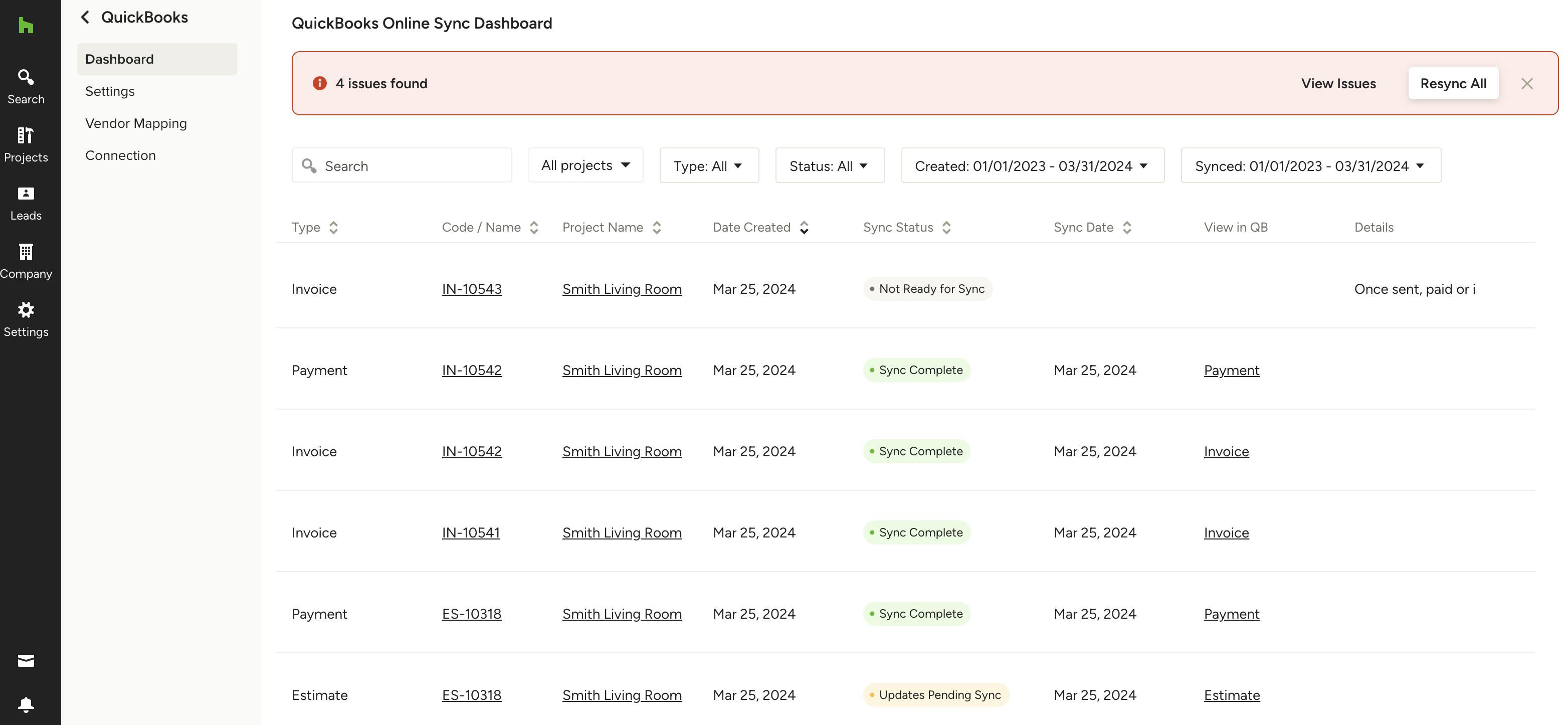
Task: Click the View in QB column header
Action: click(1236, 228)
